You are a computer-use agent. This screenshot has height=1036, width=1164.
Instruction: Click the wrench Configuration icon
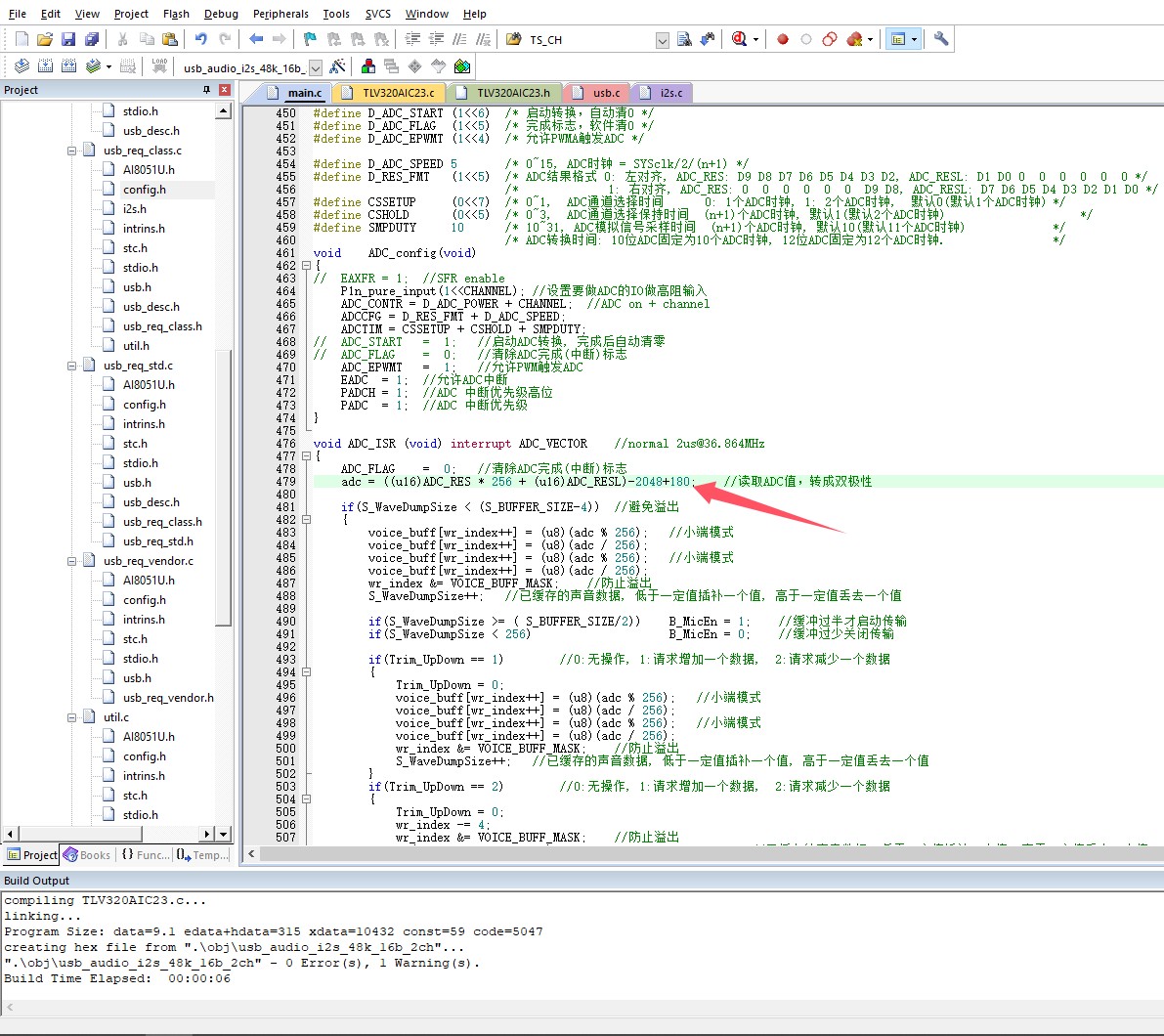point(941,39)
